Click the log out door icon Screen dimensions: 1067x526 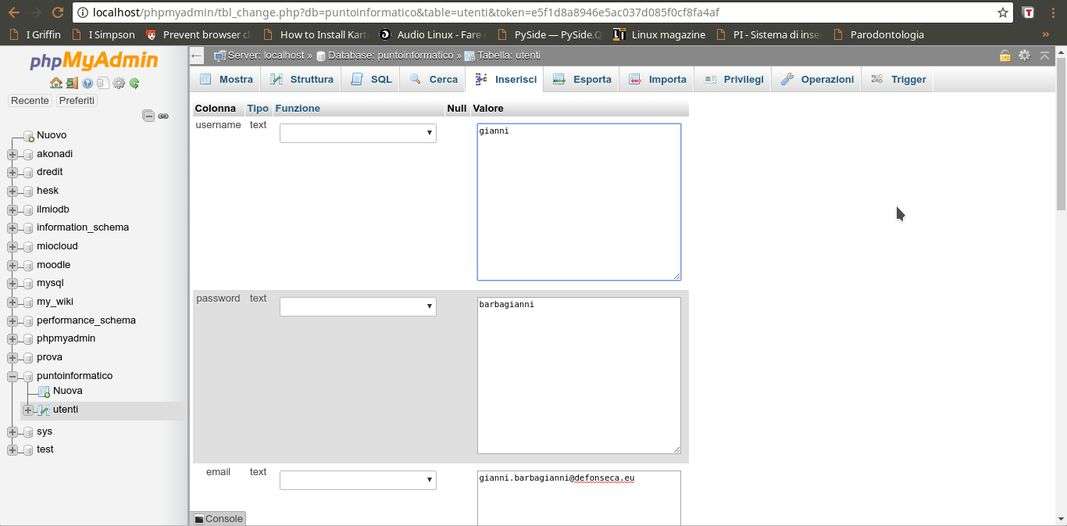coord(71,84)
